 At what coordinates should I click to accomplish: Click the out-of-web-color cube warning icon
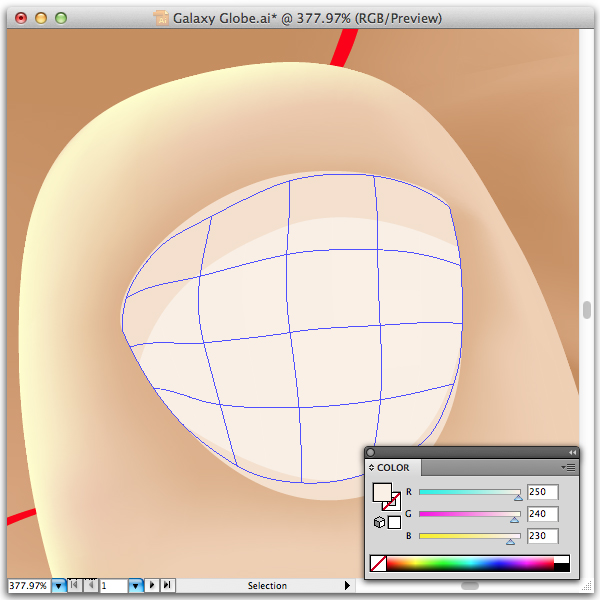click(x=379, y=522)
